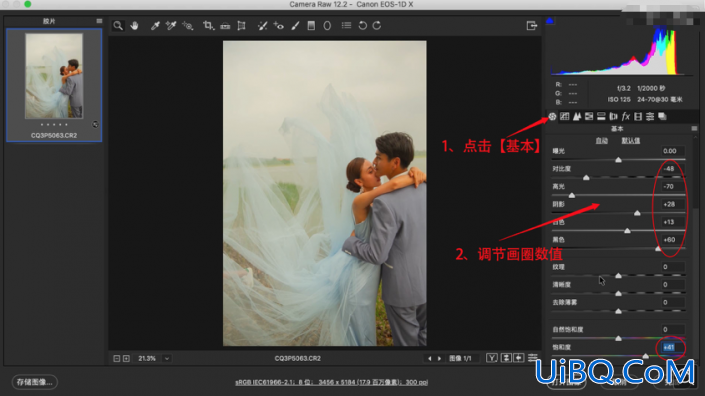Image resolution: width=705 pixels, height=396 pixels.
Task: Toggle shadow clipping warning triangle
Action: 549,20
